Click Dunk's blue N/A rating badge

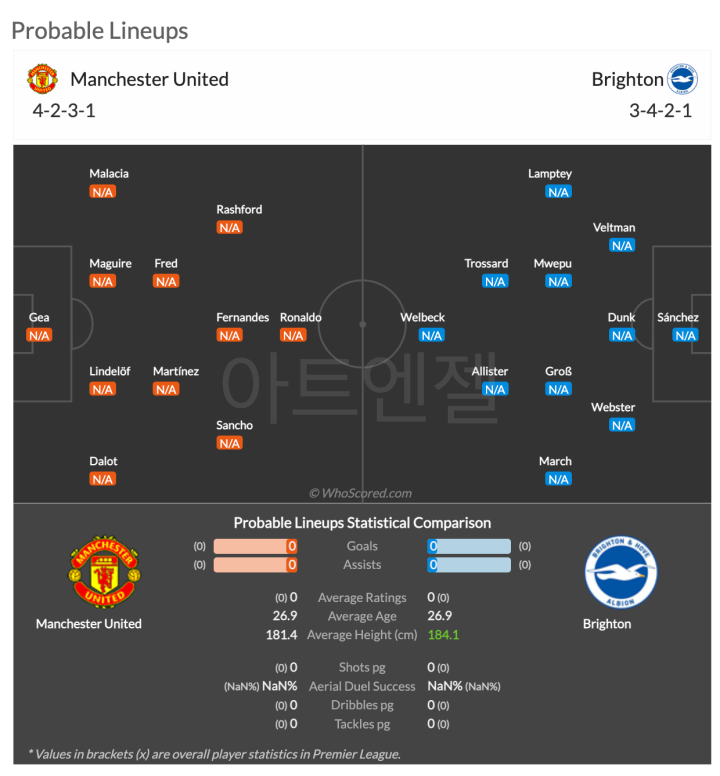point(622,336)
